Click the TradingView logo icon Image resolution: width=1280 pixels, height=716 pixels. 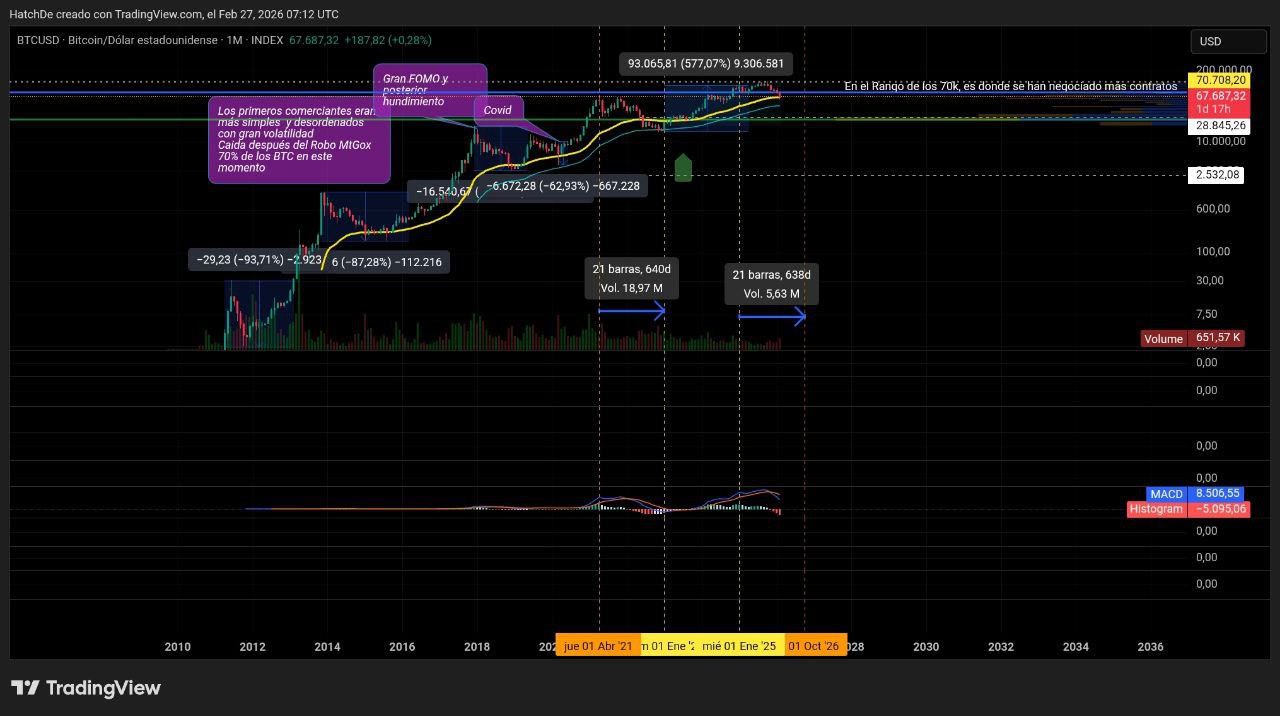(25, 688)
